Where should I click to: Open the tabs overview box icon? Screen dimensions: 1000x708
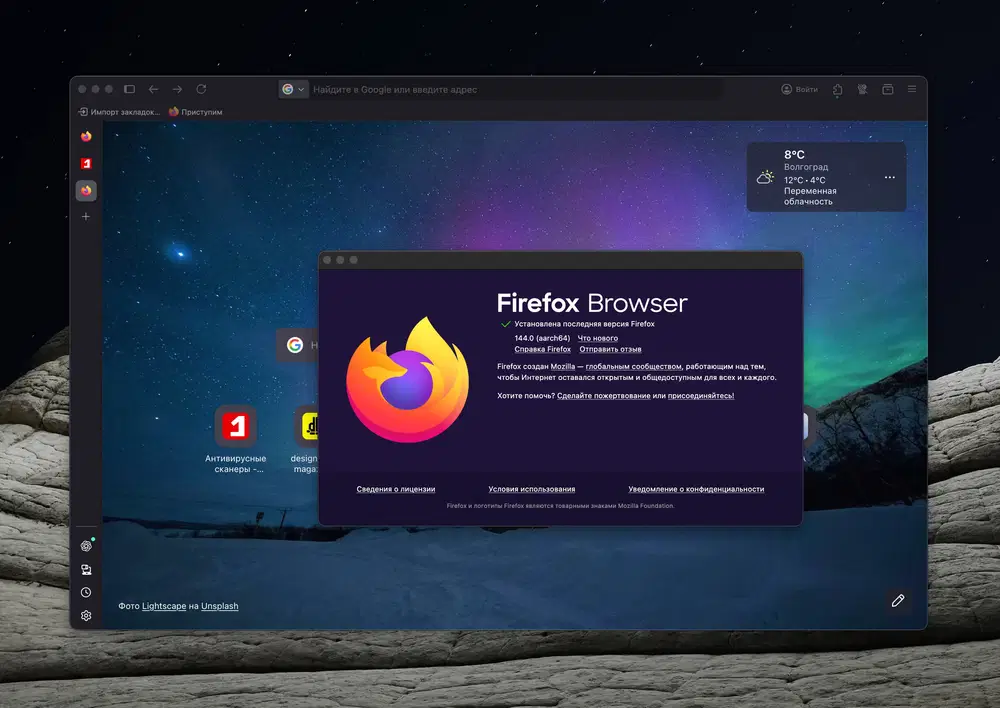tap(887, 89)
